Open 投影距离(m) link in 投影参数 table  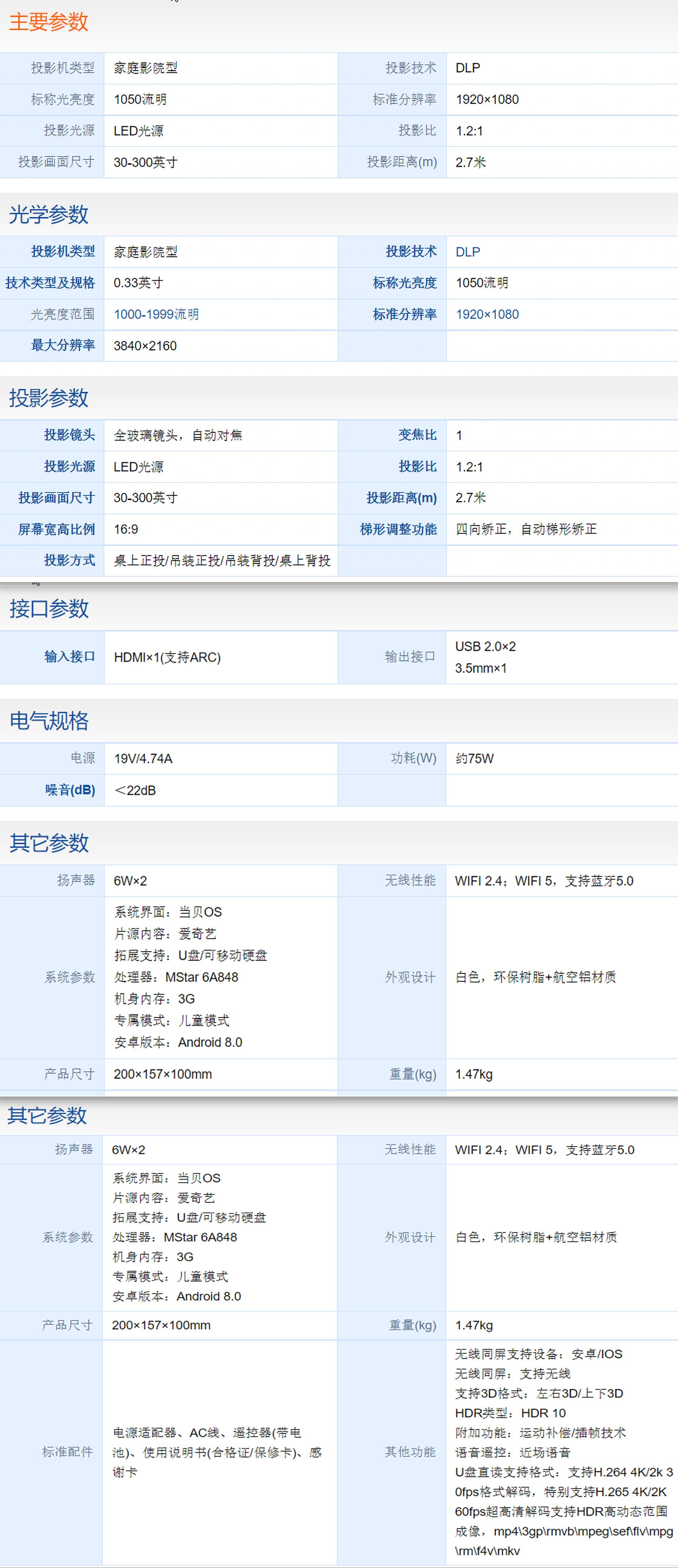(402, 498)
